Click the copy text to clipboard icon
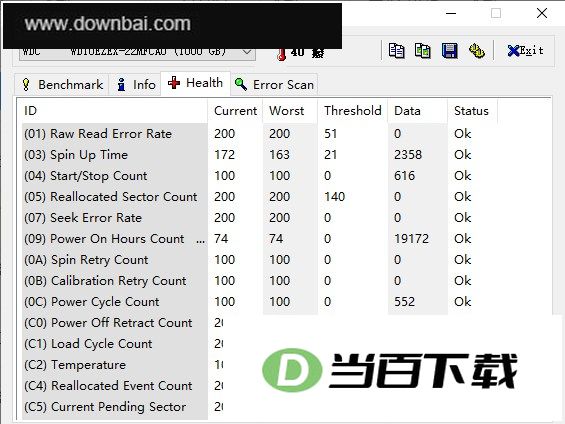The width and height of the screenshot is (565, 424). tap(396, 51)
